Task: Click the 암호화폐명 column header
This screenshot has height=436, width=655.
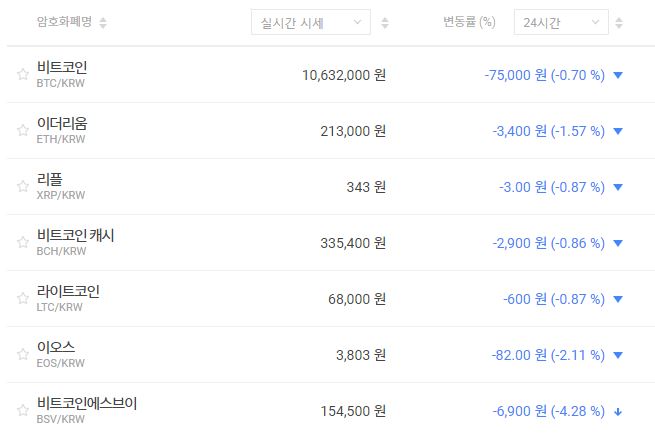Action: click(64, 22)
